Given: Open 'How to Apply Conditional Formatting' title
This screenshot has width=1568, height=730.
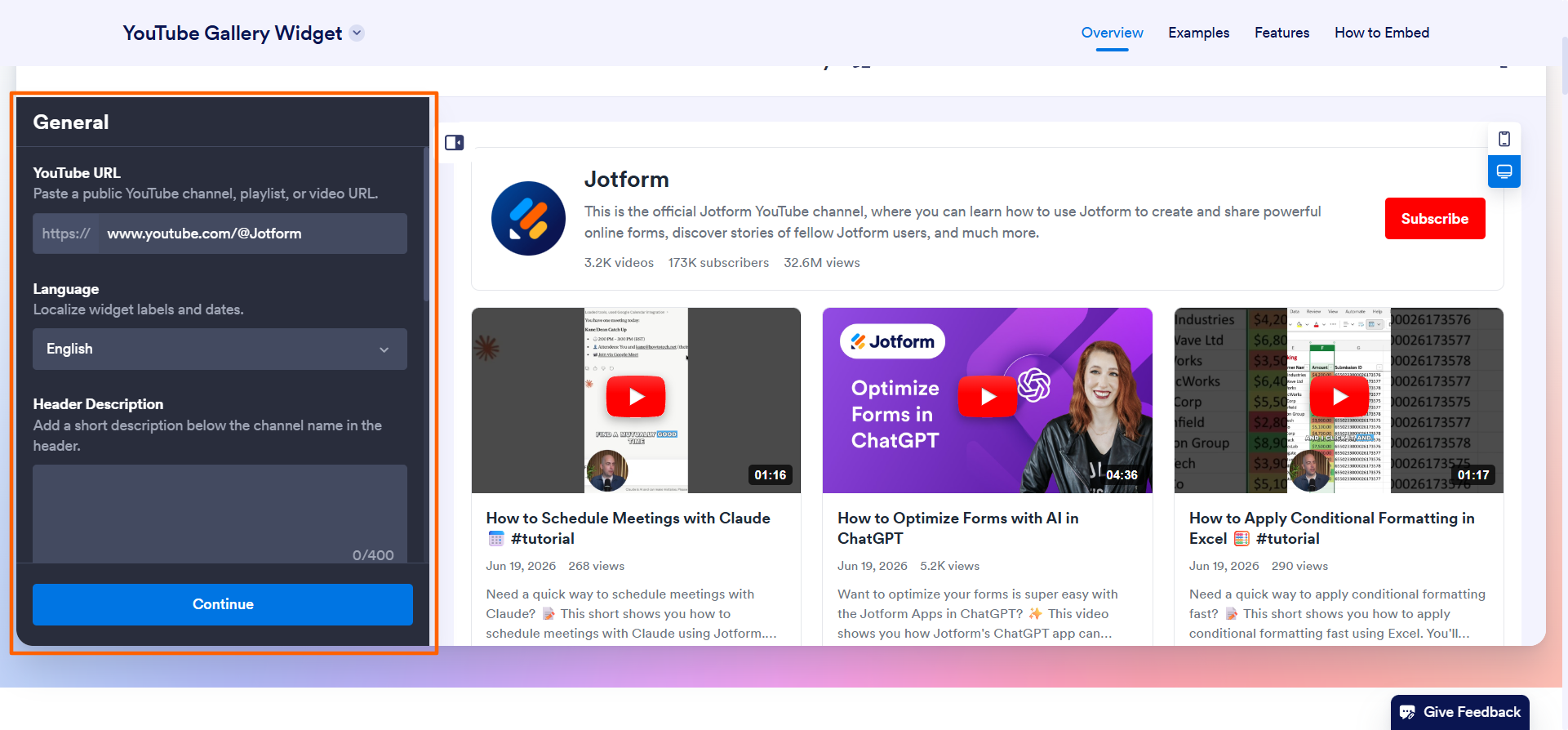Looking at the screenshot, I should [1332, 528].
